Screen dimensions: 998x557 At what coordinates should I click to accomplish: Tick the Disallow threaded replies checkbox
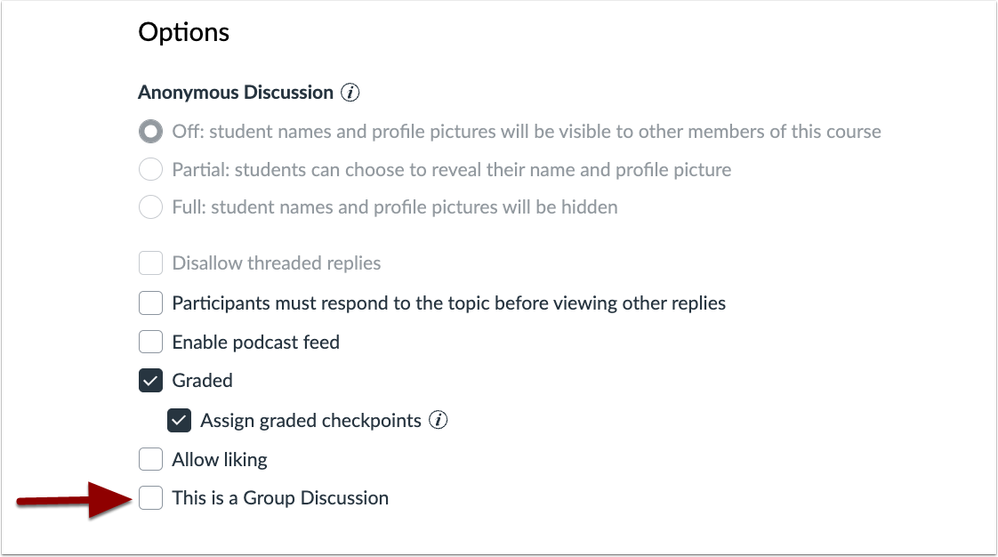click(151, 264)
